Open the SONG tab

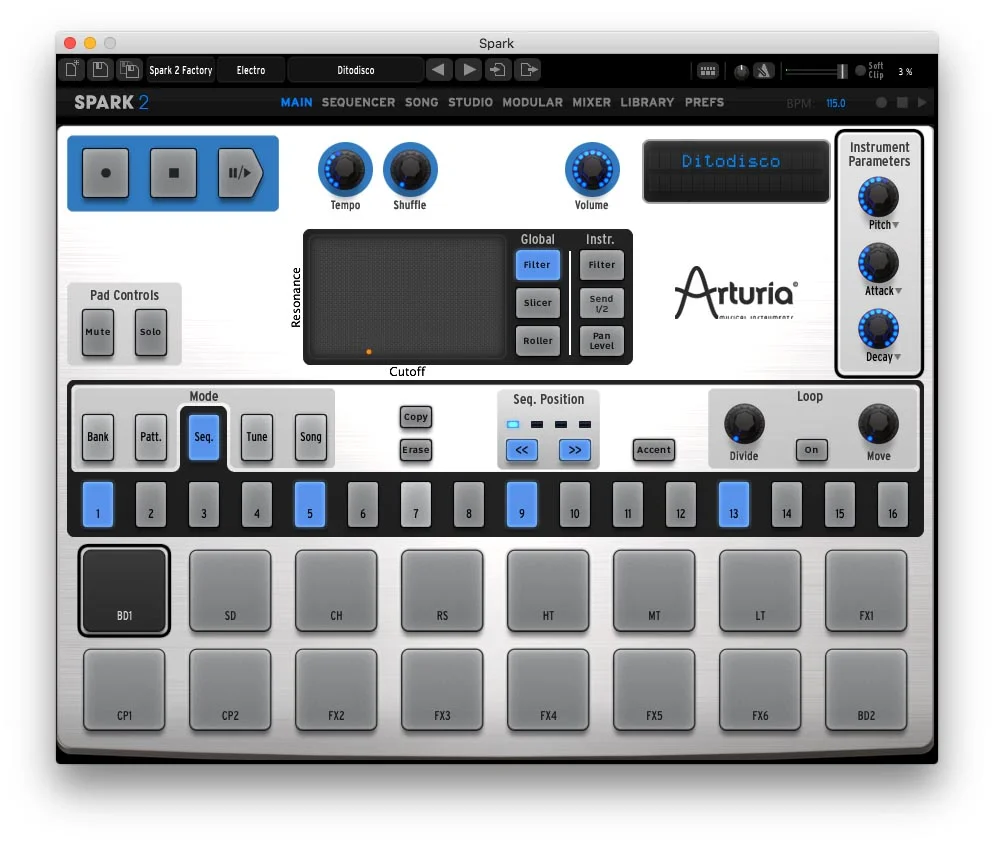coord(422,102)
